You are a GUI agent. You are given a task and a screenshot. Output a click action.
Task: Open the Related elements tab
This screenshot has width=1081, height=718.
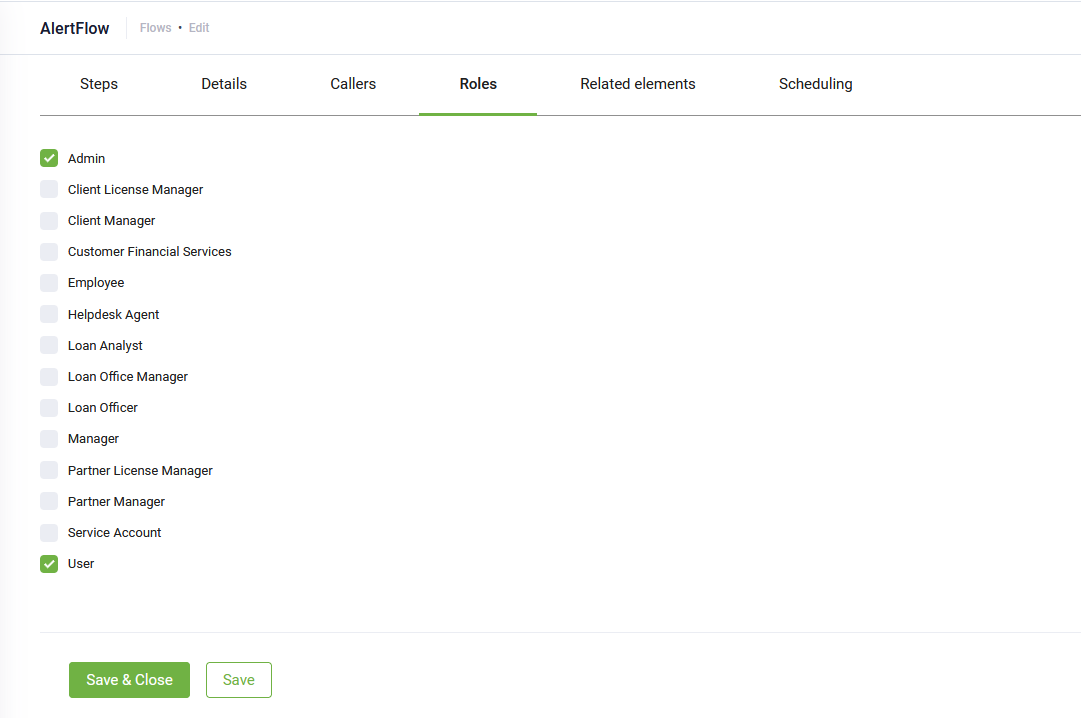click(x=637, y=84)
